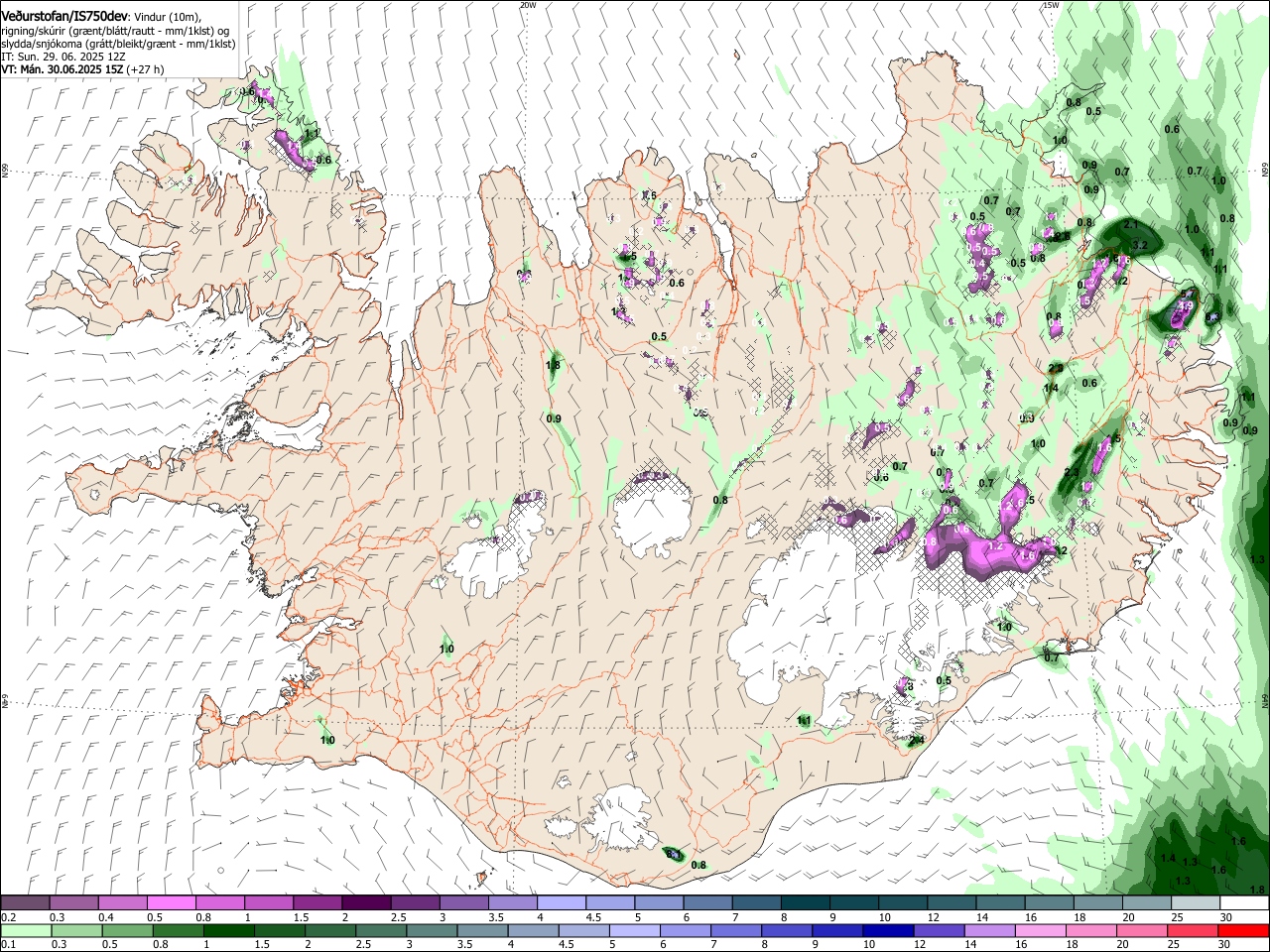Image resolution: width=1270 pixels, height=952 pixels.
Task: Click the 0.2 label on the snow scale
Action: click(x=8, y=917)
